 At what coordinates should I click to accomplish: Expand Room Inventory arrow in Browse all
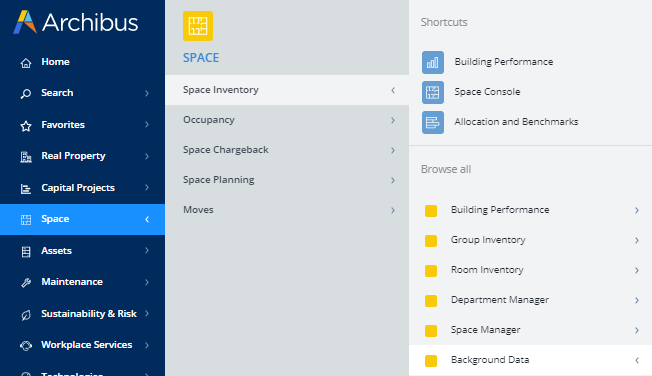click(x=637, y=270)
